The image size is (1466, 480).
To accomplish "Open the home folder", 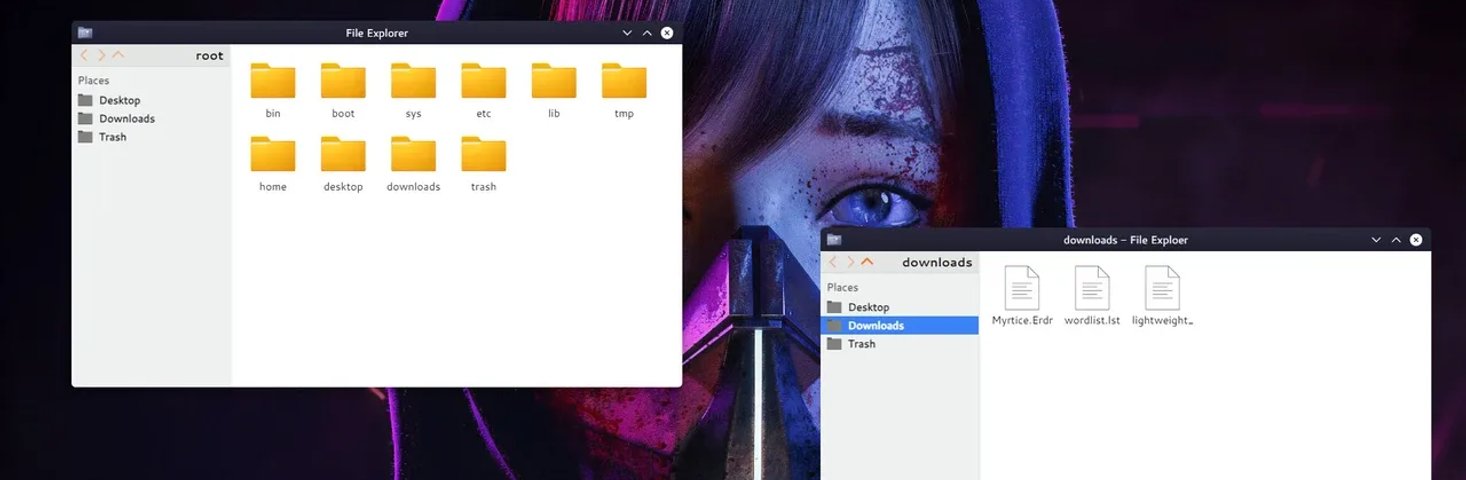I will [273, 154].
